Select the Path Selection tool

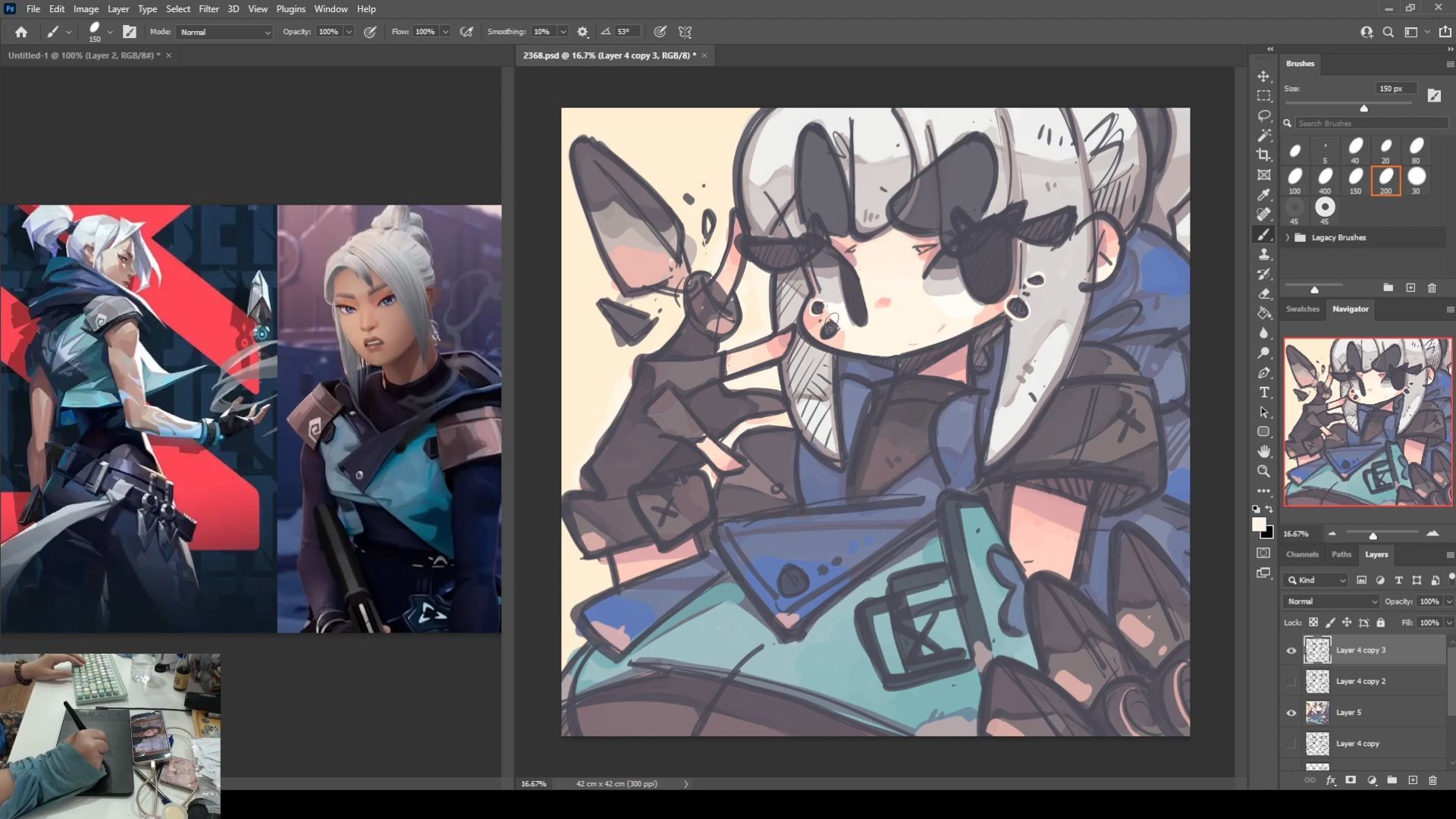coord(1263,413)
